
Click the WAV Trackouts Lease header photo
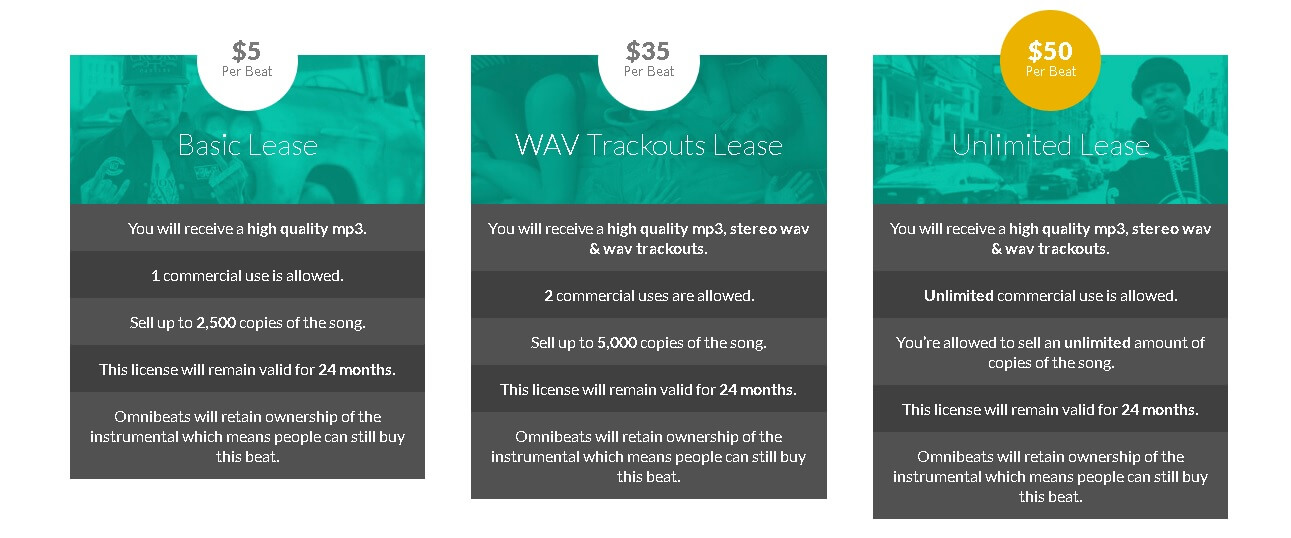tap(649, 130)
